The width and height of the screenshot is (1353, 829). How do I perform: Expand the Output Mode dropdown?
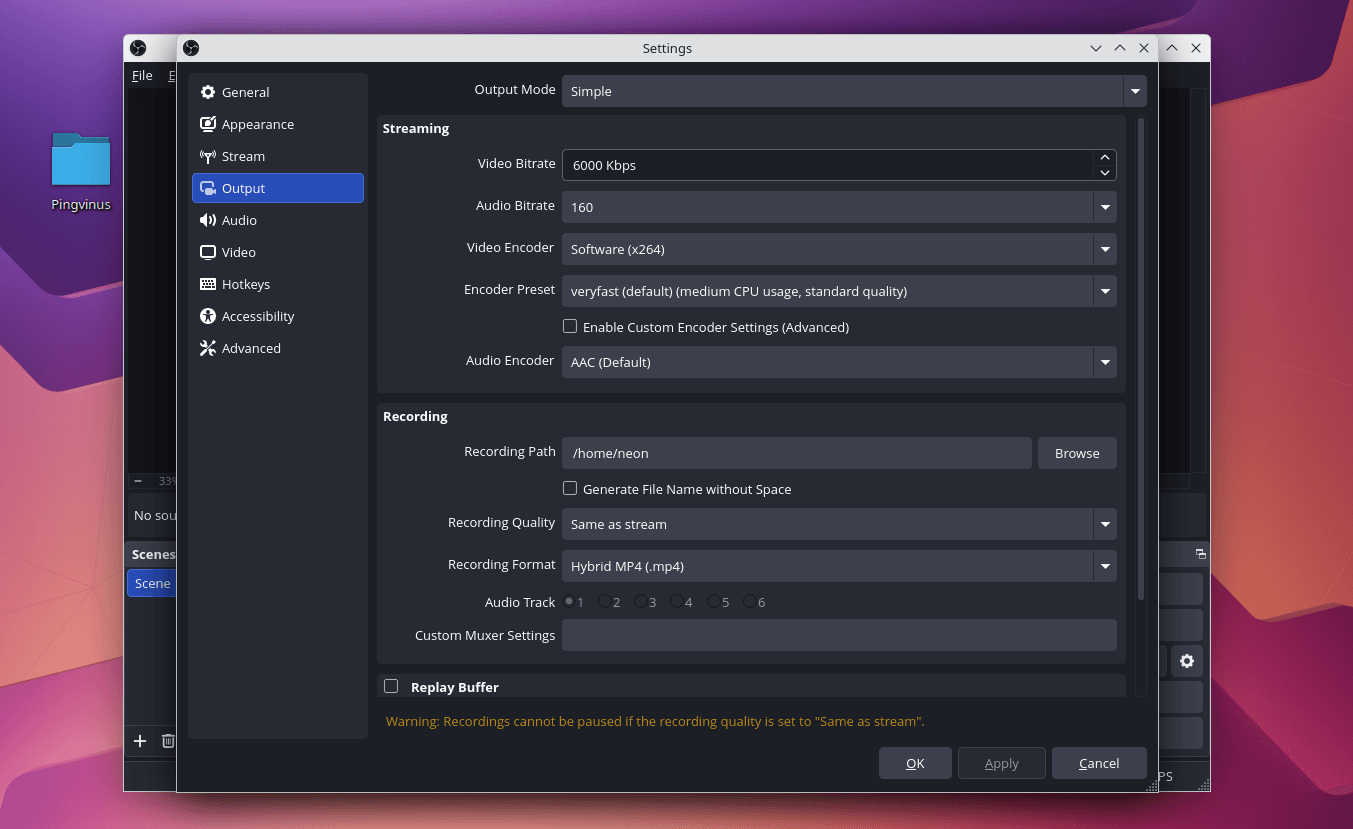853,91
